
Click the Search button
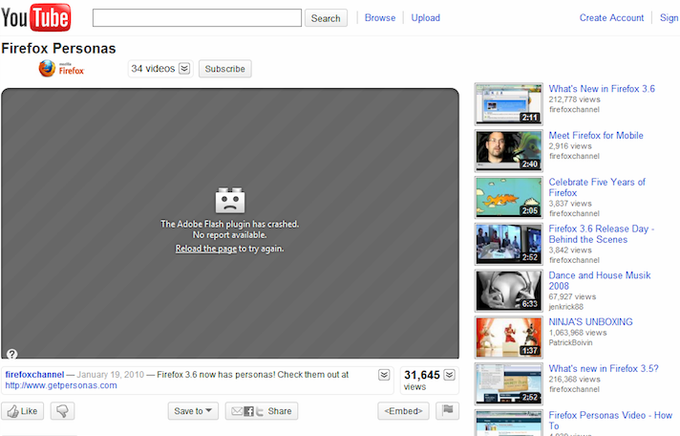[x=326, y=18]
